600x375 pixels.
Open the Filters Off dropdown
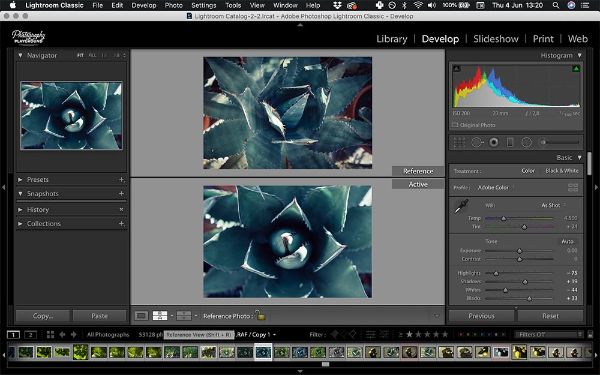[548, 334]
